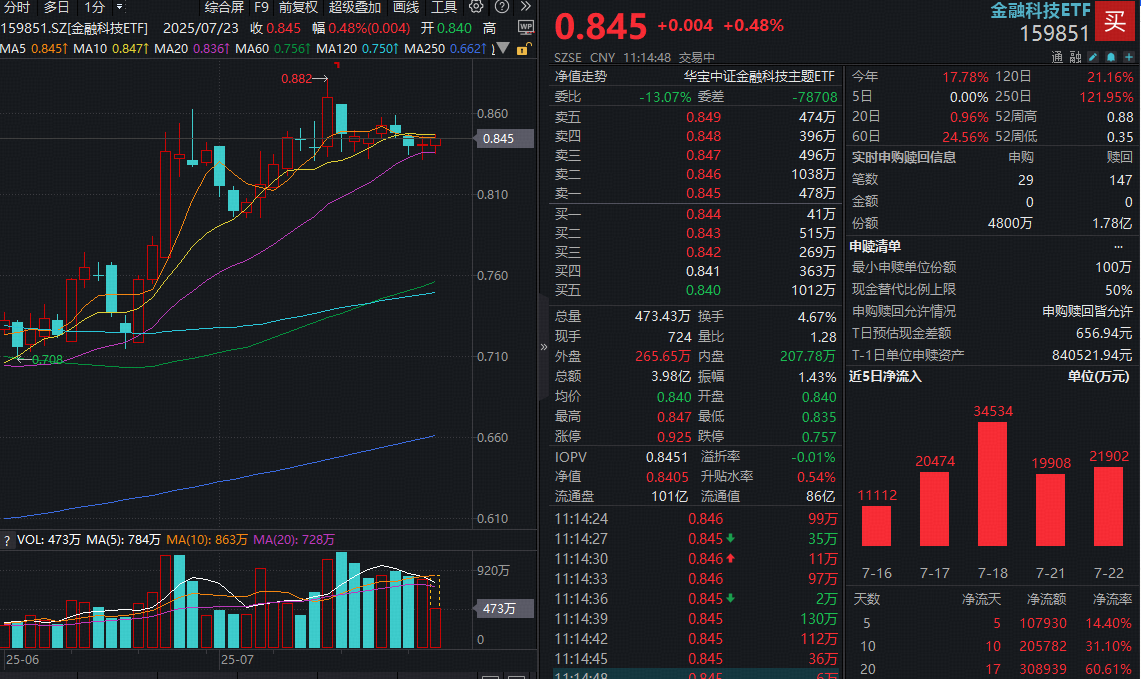Viewport: 1141px width, 679px height.
Task: Add the ETF to watchlist with plus icon
Action: 1130,57
